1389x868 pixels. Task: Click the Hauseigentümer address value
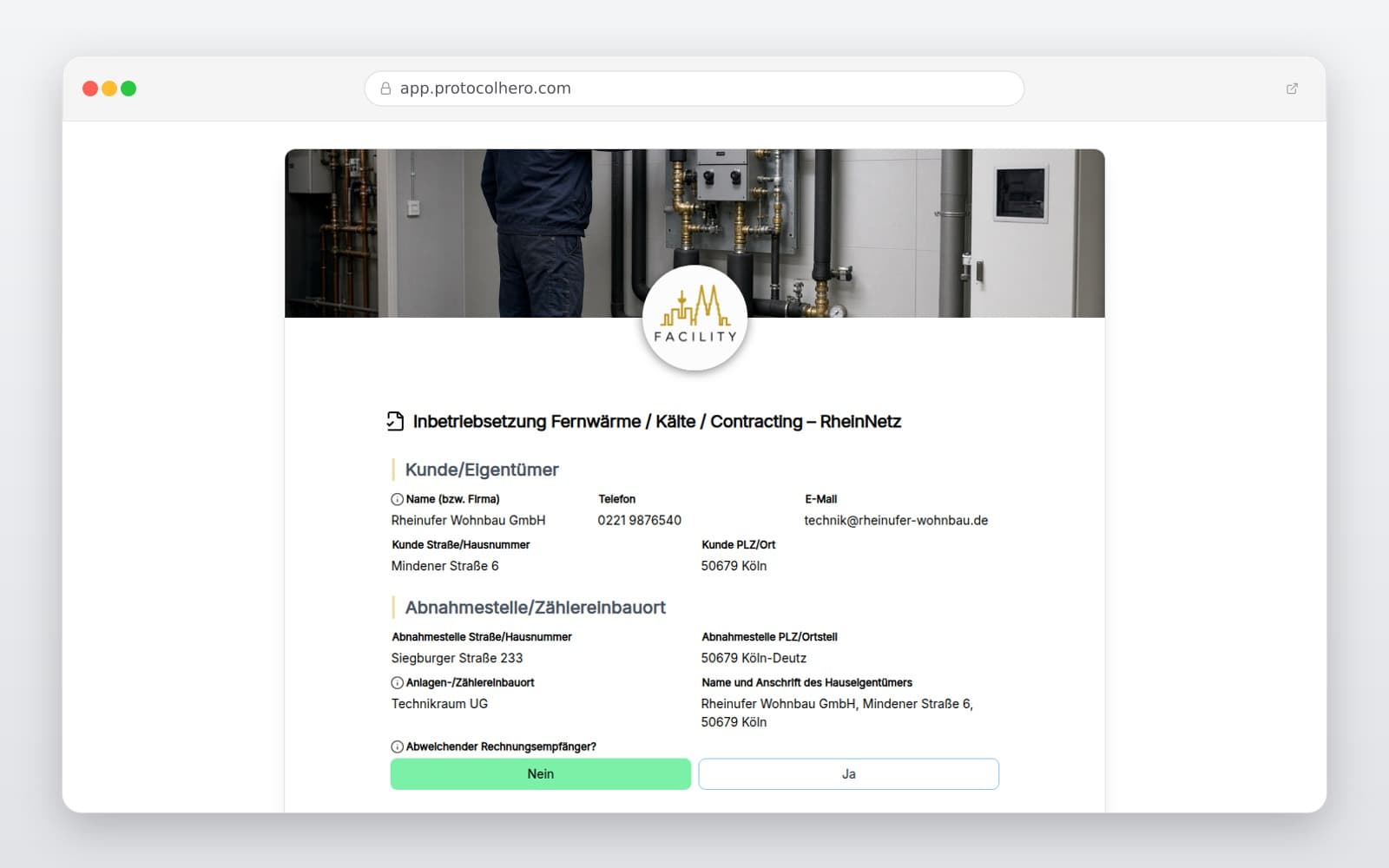coord(837,713)
